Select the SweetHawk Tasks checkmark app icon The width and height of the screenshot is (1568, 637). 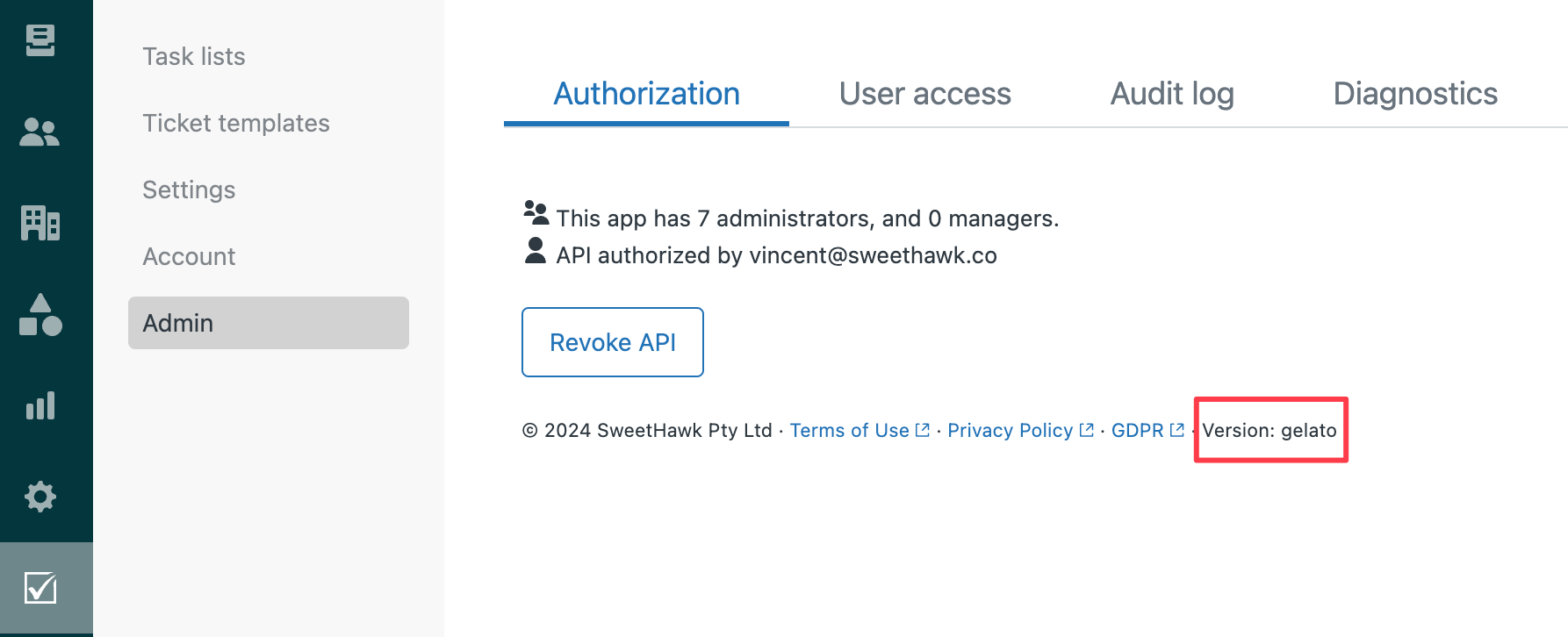(x=40, y=587)
